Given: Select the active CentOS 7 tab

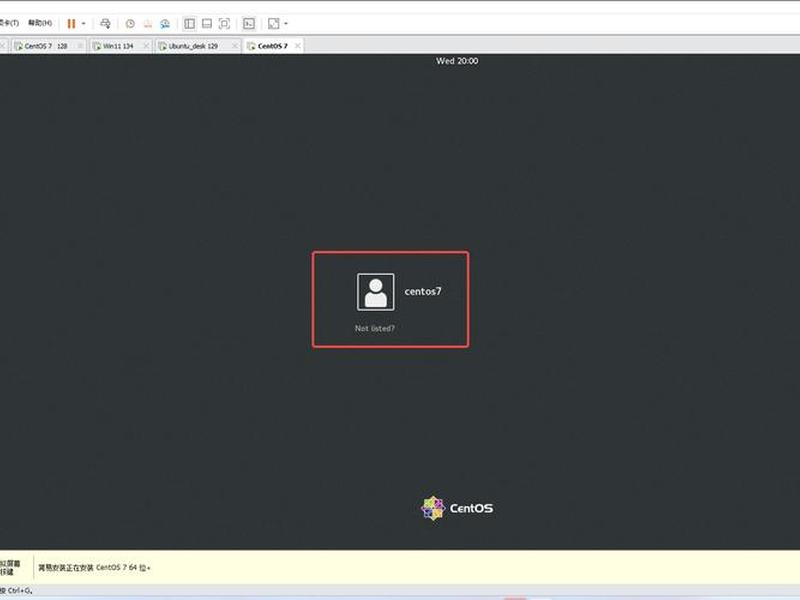Looking at the screenshot, I should tap(272, 46).
